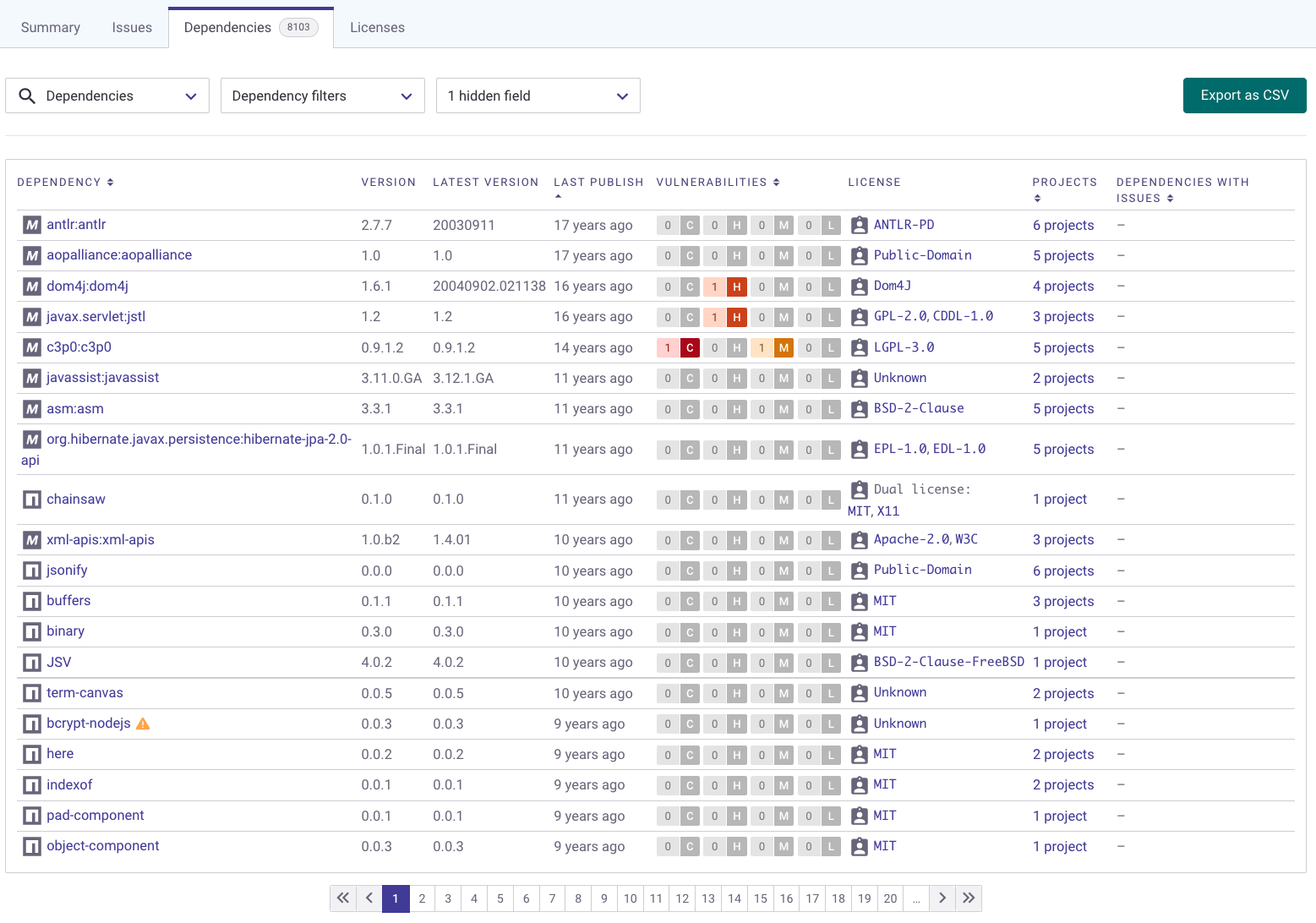Open the aopalliance:aopalliance dependency link
Viewport: 1316px width, 923px height.
[119, 255]
